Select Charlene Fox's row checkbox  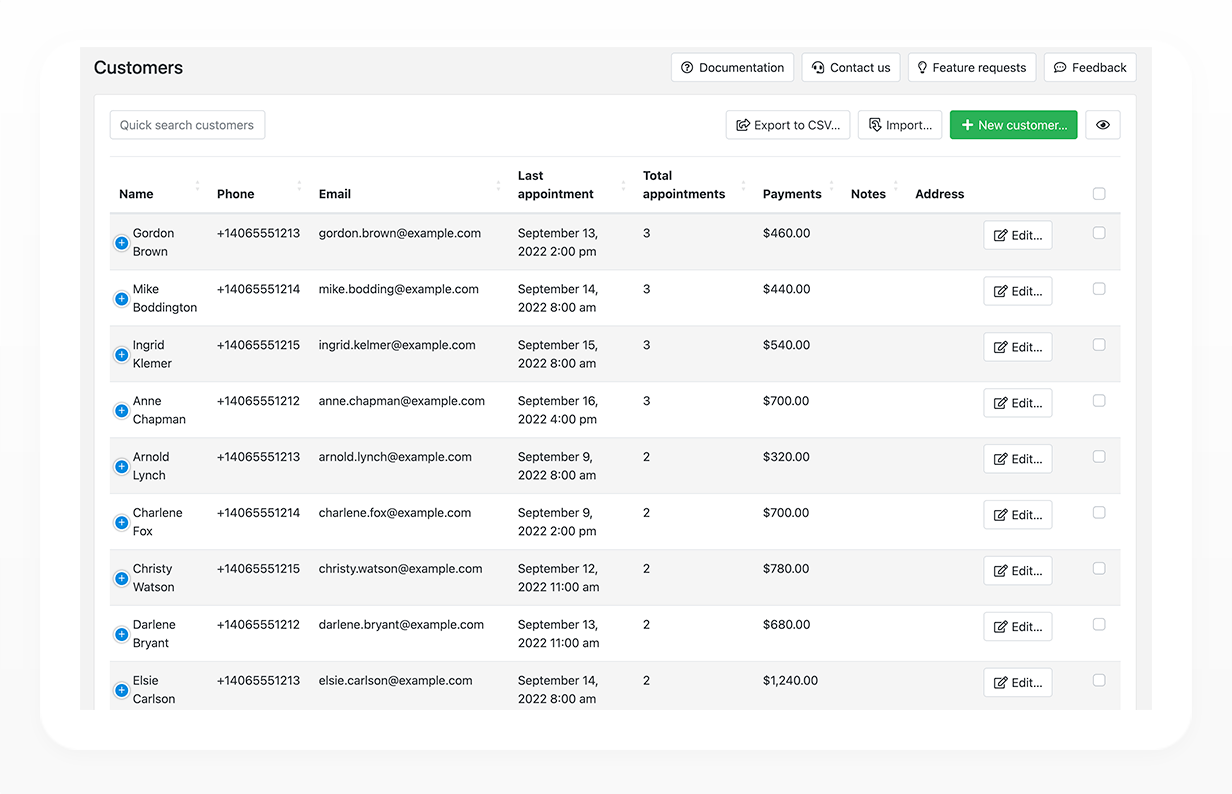[x=1099, y=513]
